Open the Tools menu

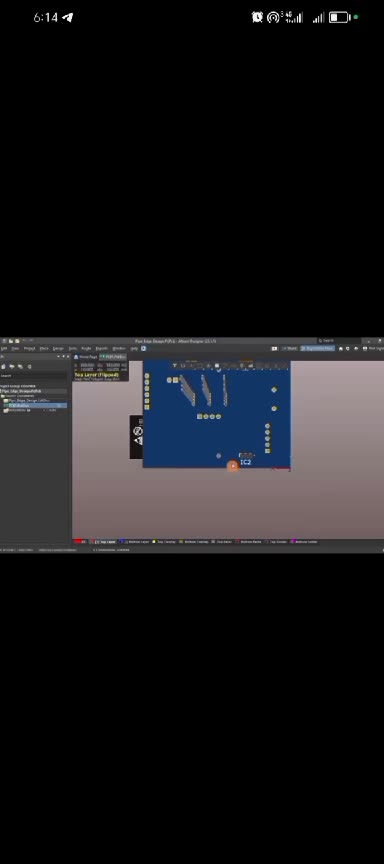pos(72,348)
